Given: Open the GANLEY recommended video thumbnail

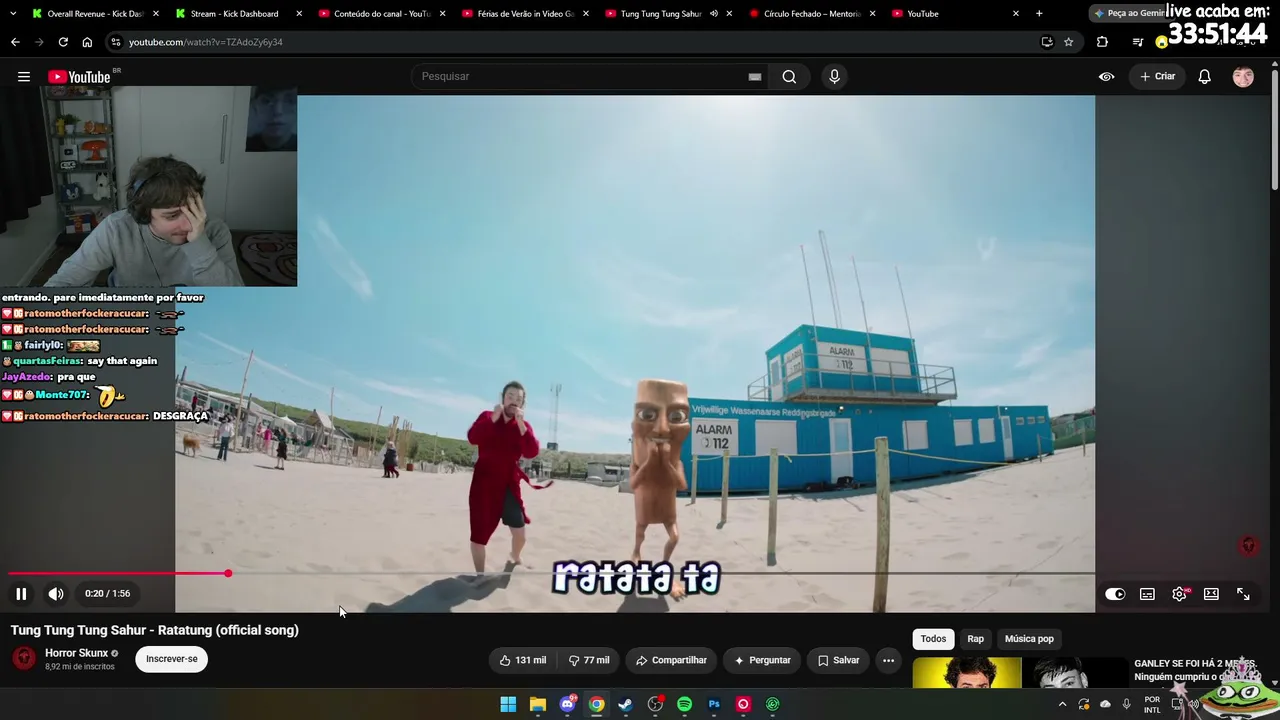Looking at the screenshot, I should [x=1020, y=673].
